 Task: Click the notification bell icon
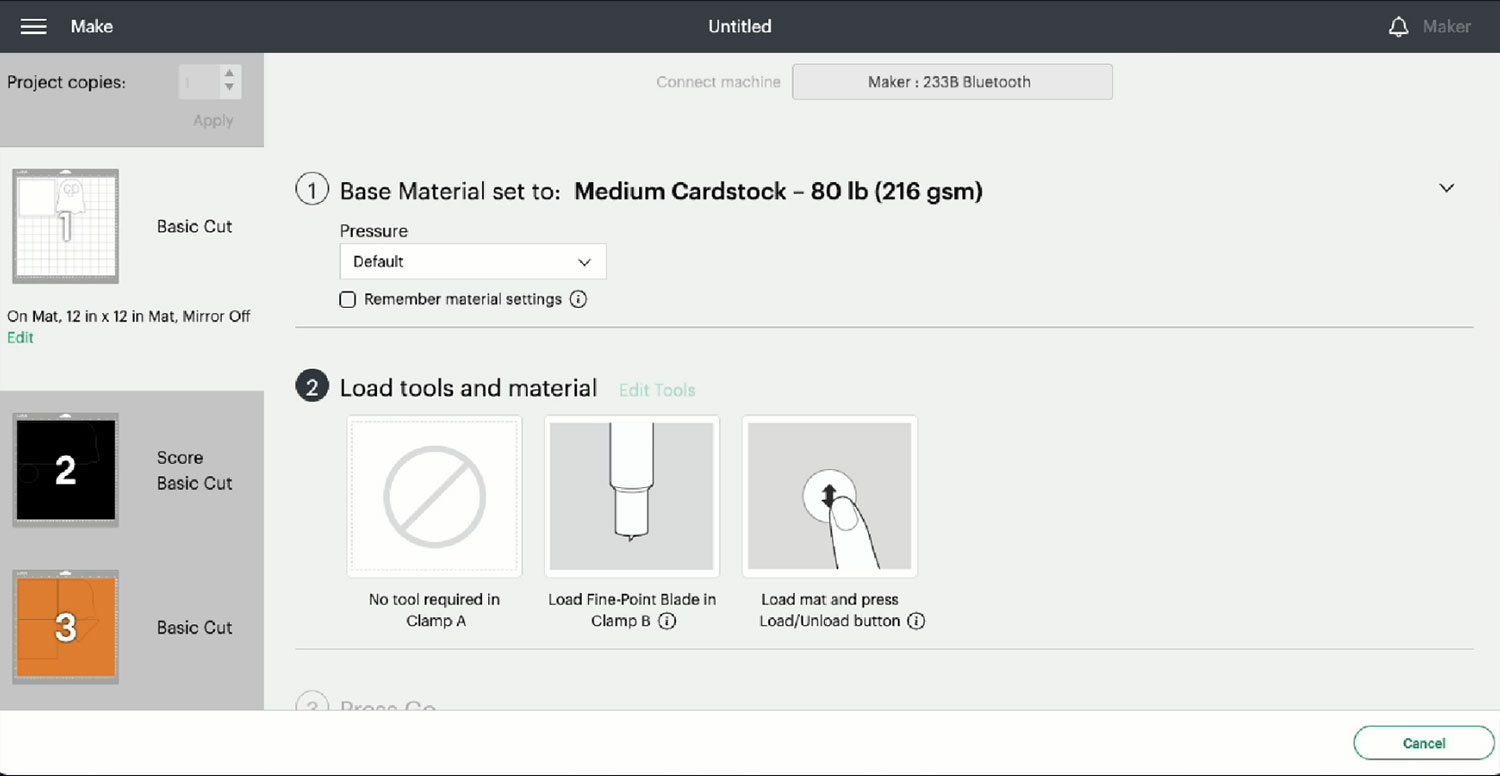click(x=1398, y=27)
